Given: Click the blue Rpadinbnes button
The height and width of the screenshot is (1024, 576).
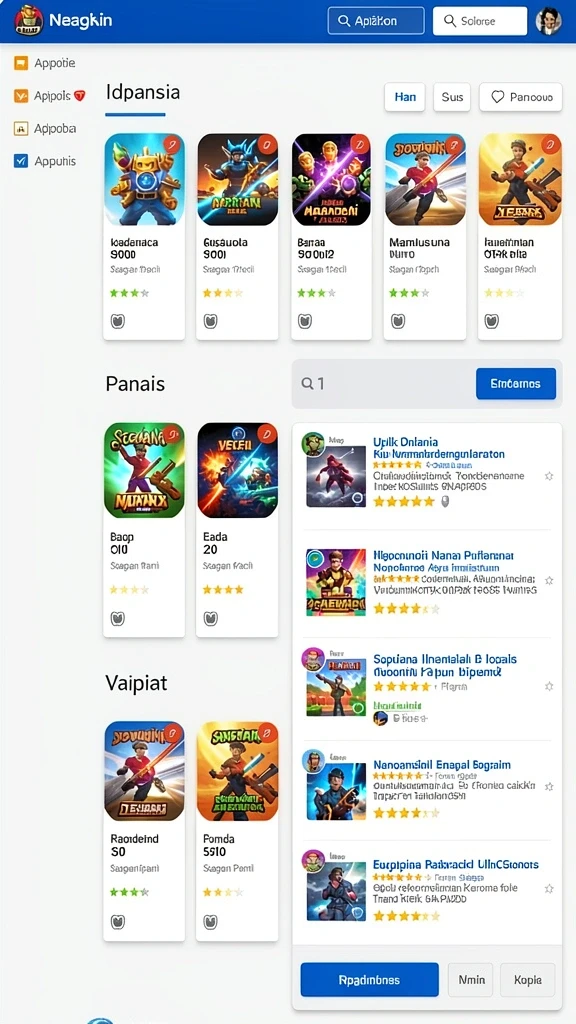Looking at the screenshot, I should [x=370, y=980].
